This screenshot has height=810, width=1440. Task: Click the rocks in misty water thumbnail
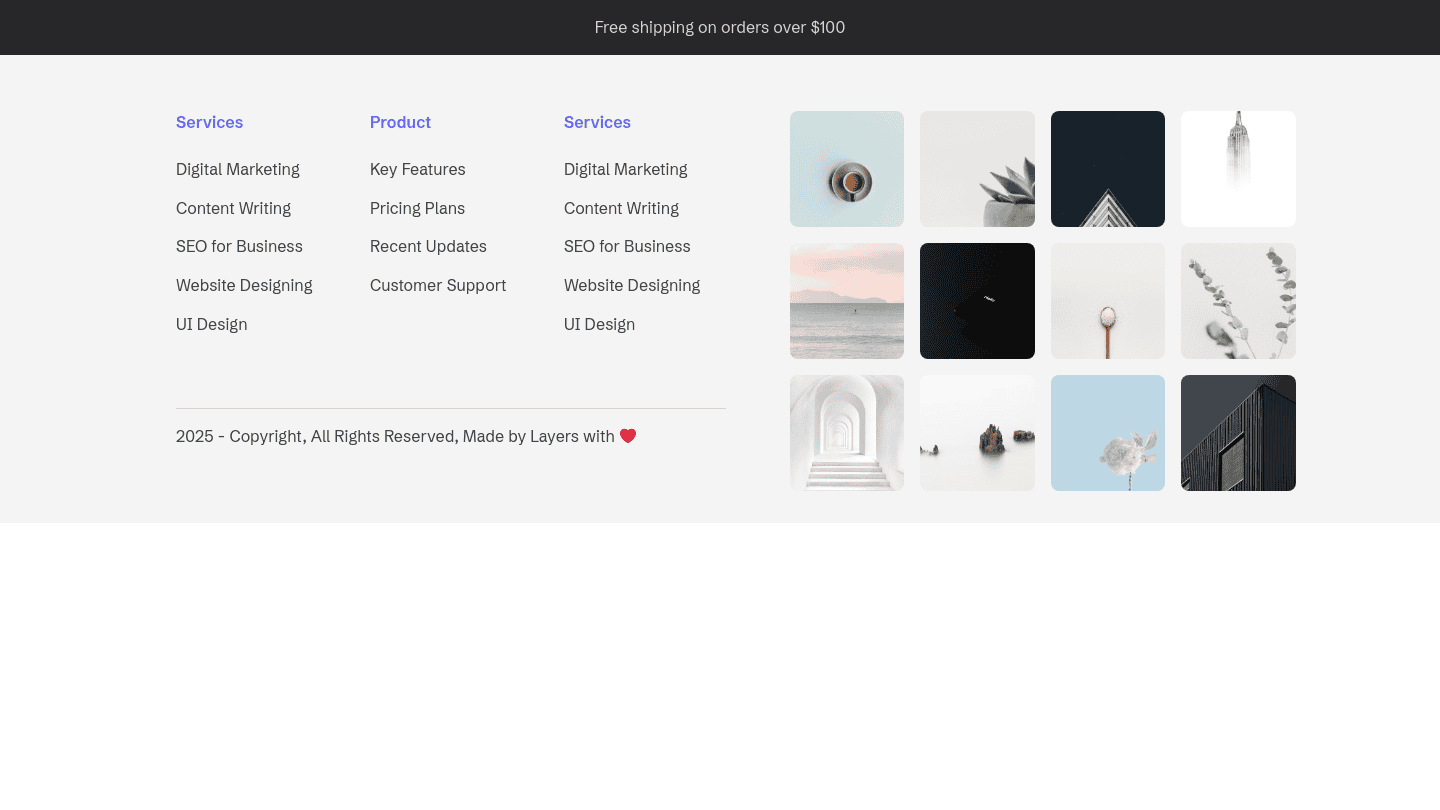pos(977,433)
